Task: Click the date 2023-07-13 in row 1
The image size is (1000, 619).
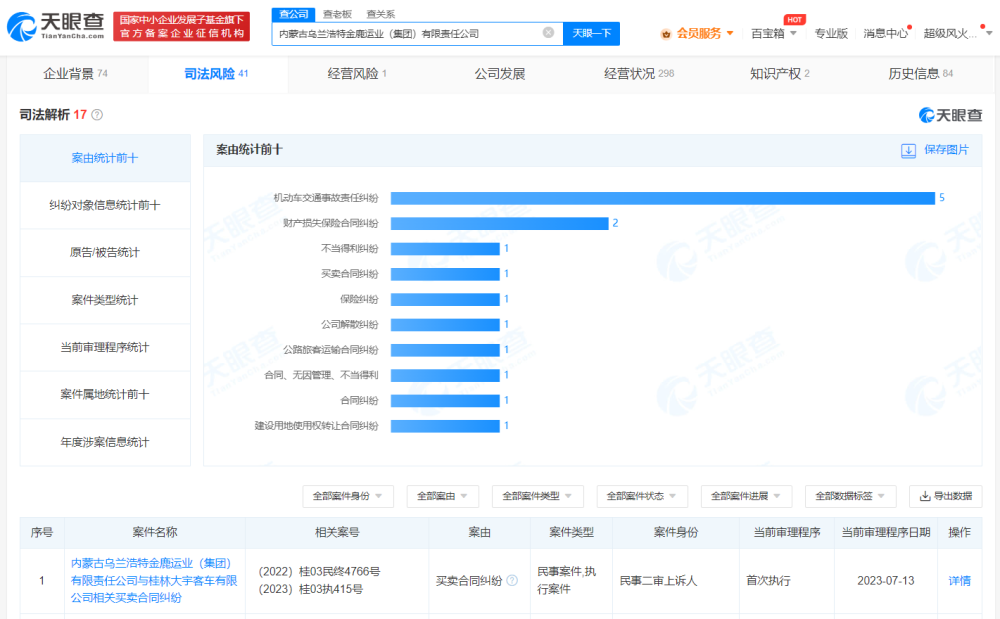Action: 886,581
